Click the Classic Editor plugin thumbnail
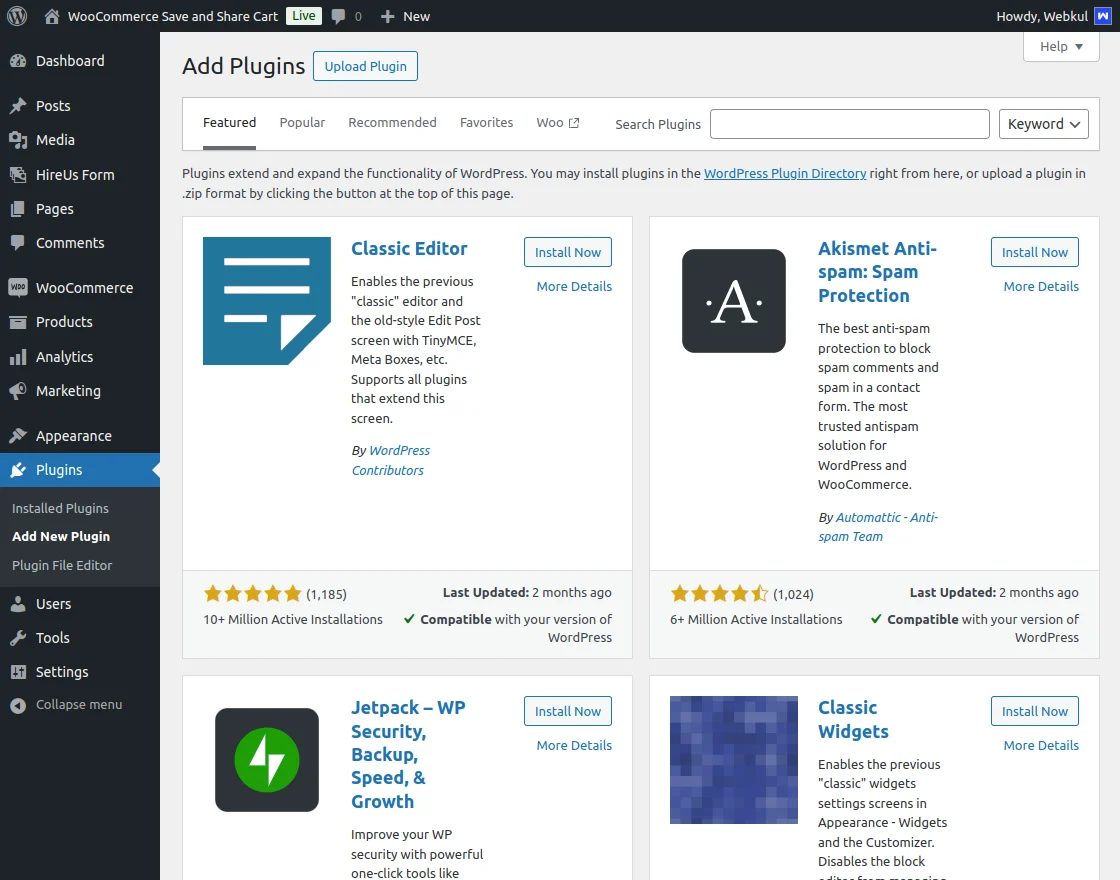The image size is (1120, 880). (x=266, y=301)
